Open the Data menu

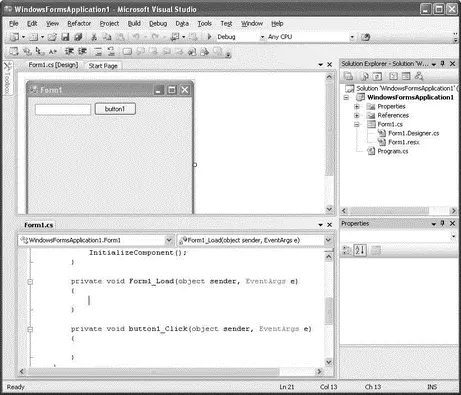coord(182,24)
